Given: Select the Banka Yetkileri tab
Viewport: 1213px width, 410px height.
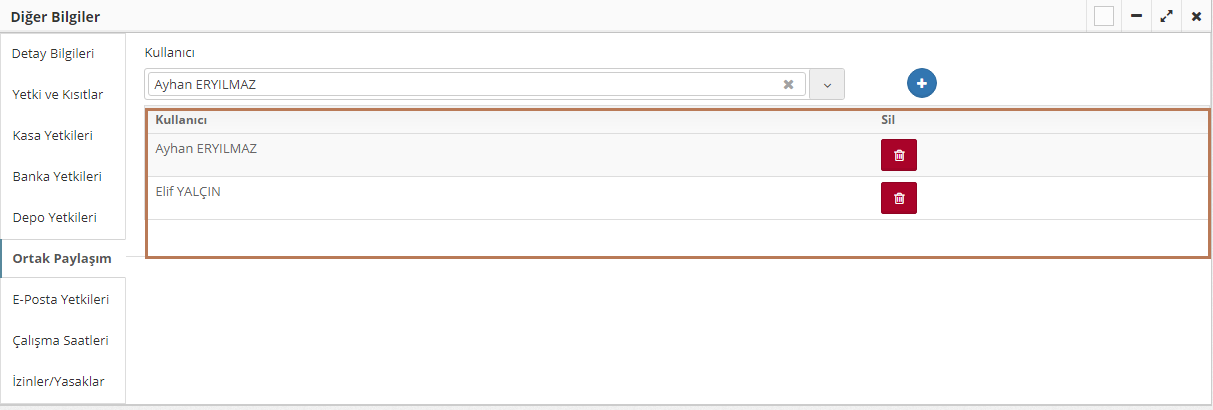Looking at the screenshot, I should point(57,176).
